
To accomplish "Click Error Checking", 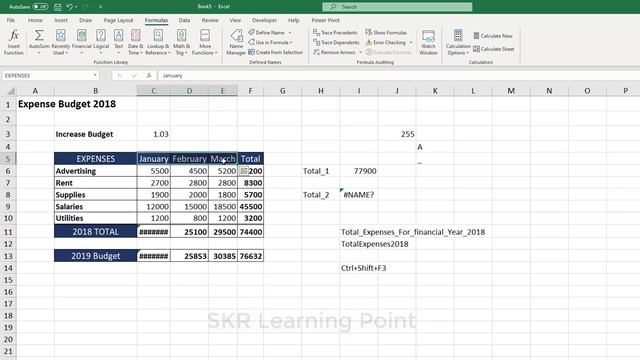I will pyautogui.click(x=386, y=42).
